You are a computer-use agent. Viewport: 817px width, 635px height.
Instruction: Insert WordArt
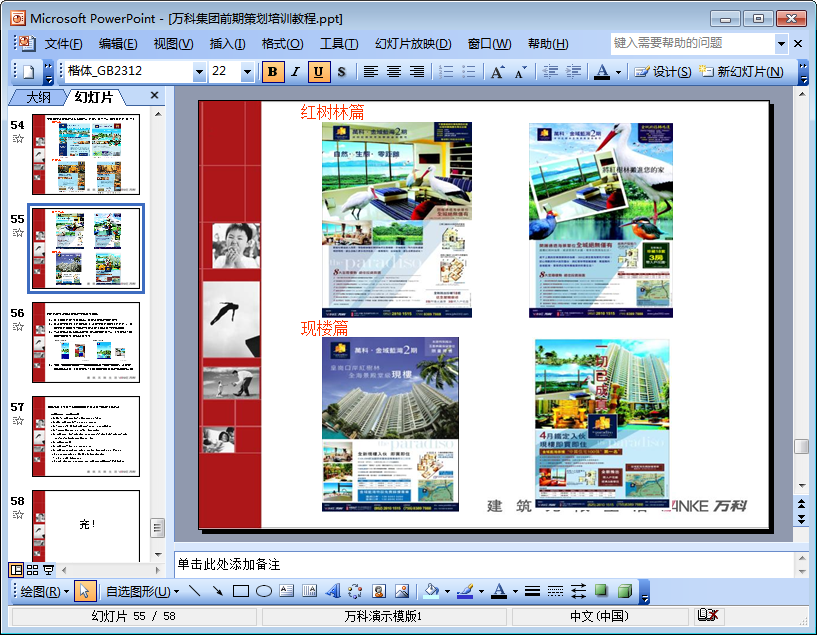click(x=332, y=591)
